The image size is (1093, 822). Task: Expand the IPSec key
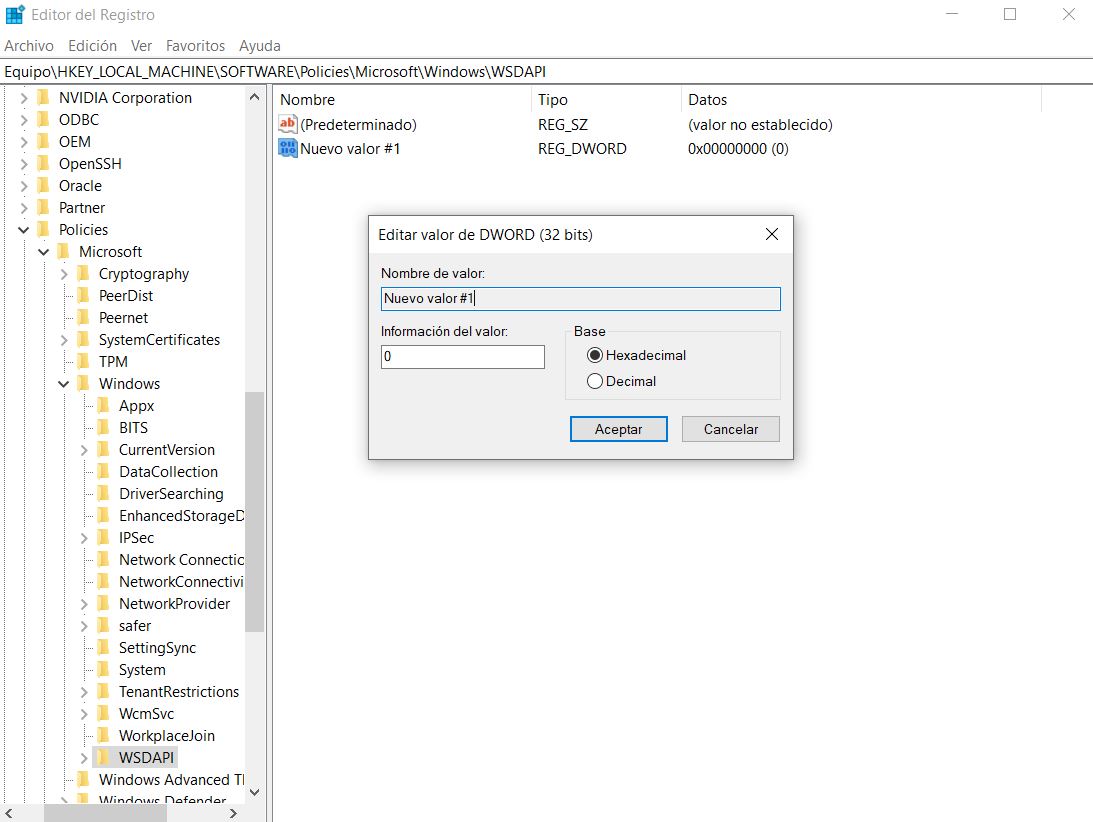[x=84, y=538]
